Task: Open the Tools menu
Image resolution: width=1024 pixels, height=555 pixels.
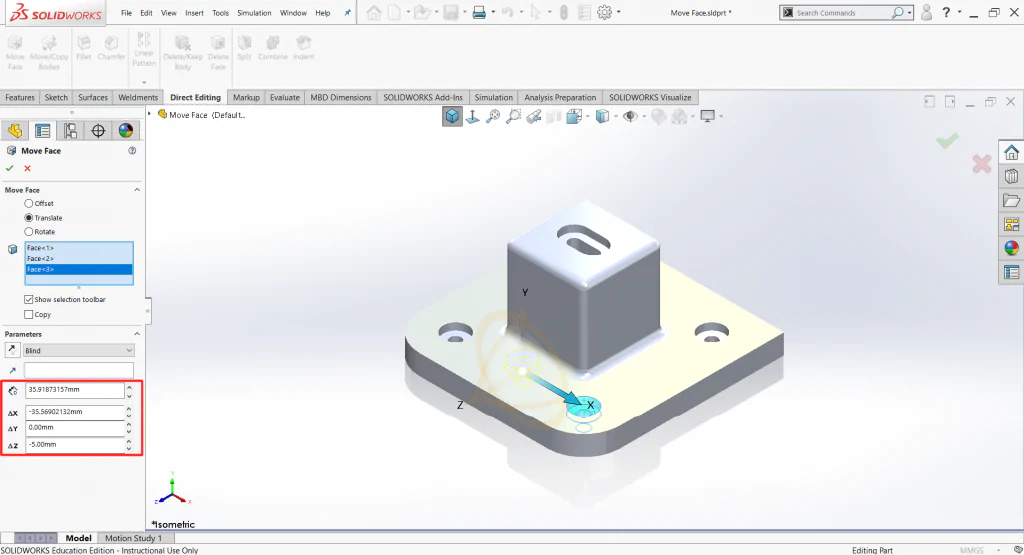Action: point(221,13)
